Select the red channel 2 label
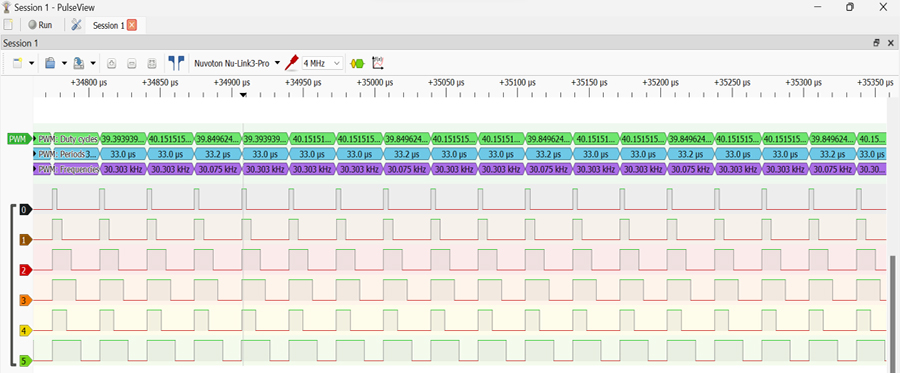Viewport: 900px width, 373px height. click(25, 270)
